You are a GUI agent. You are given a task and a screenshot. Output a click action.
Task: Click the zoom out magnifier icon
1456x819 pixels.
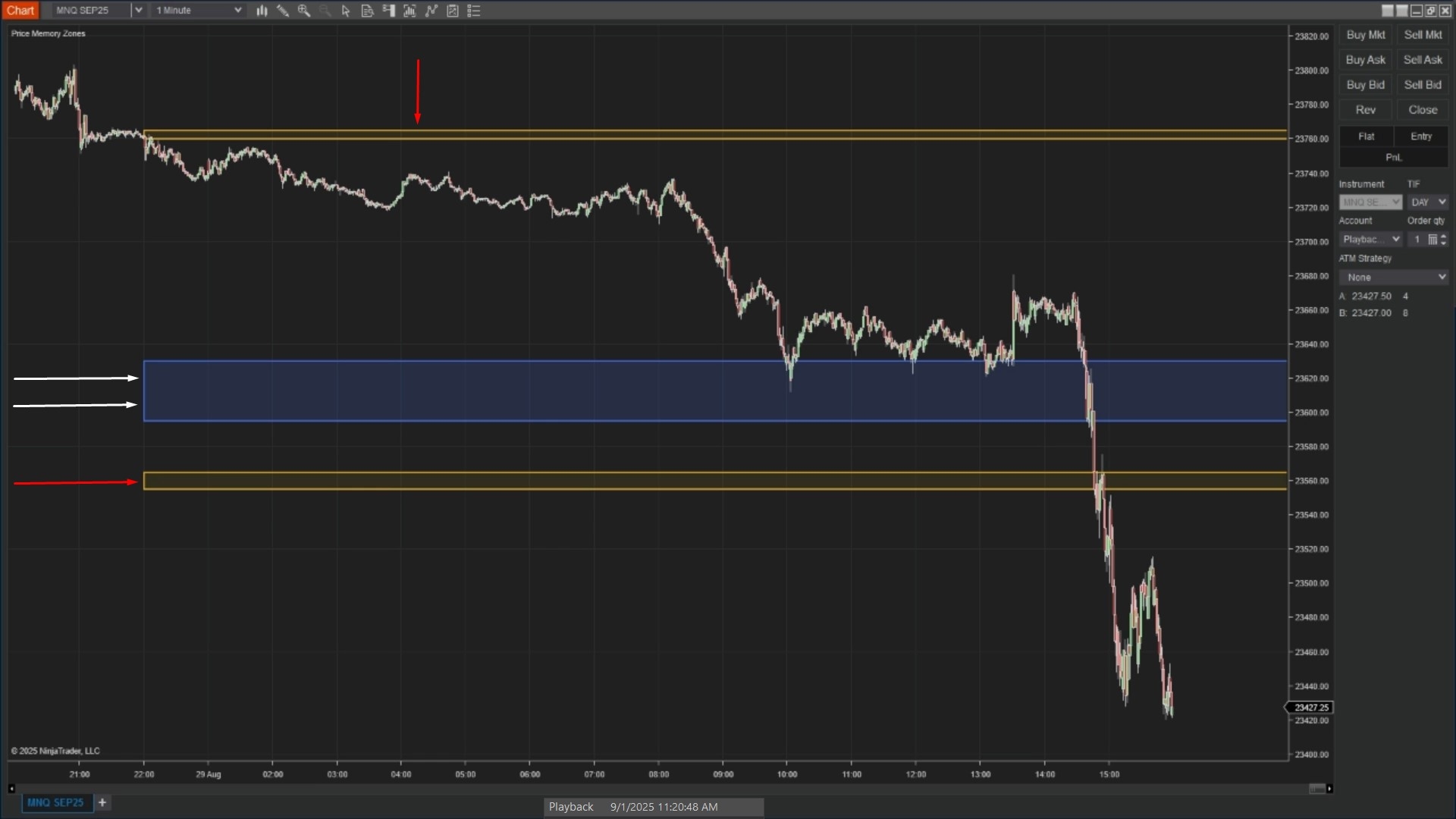(325, 11)
